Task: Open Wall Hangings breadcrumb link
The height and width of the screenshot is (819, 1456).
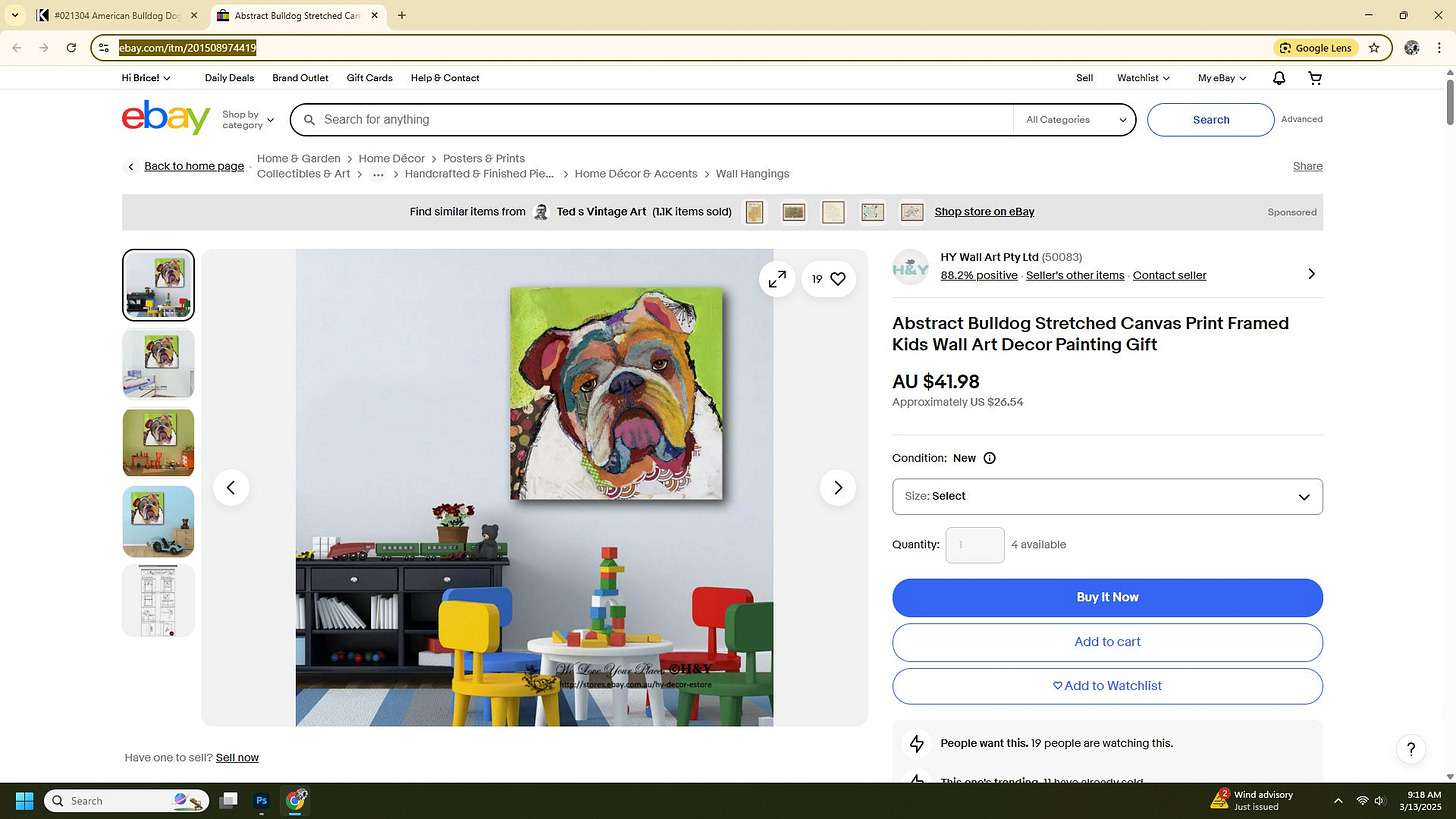Action: (x=752, y=174)
